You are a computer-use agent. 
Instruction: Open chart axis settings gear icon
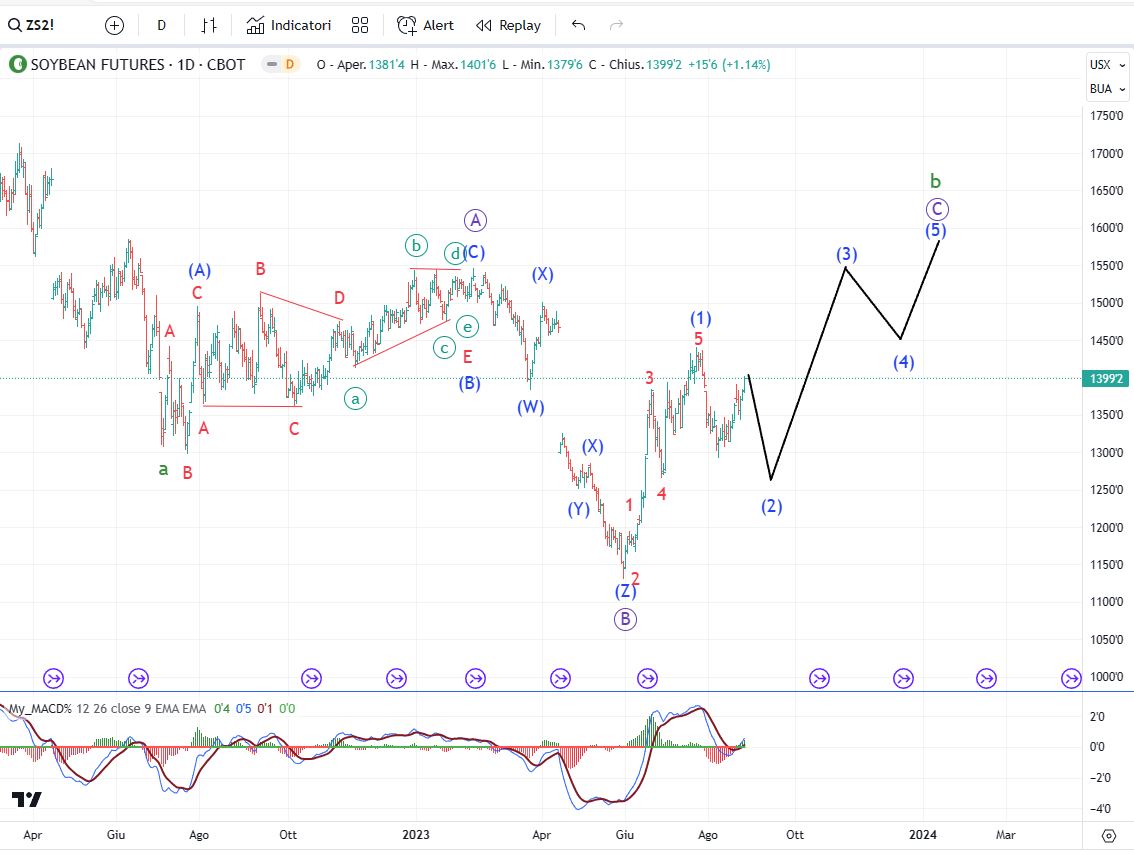pyautogui.click(x=1108, y=835)
